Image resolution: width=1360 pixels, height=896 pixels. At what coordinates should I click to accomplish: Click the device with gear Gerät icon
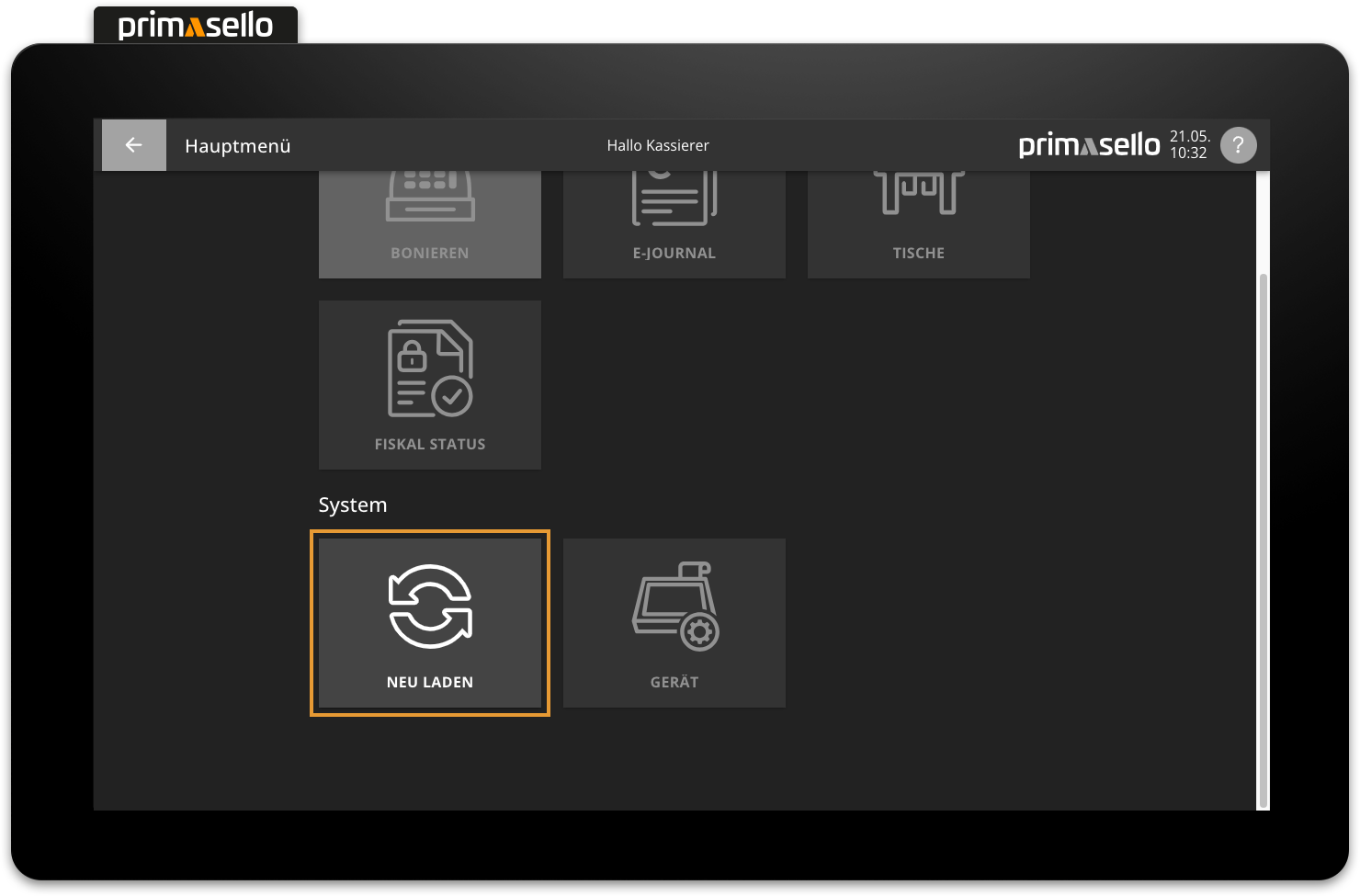tap(675, 607)
